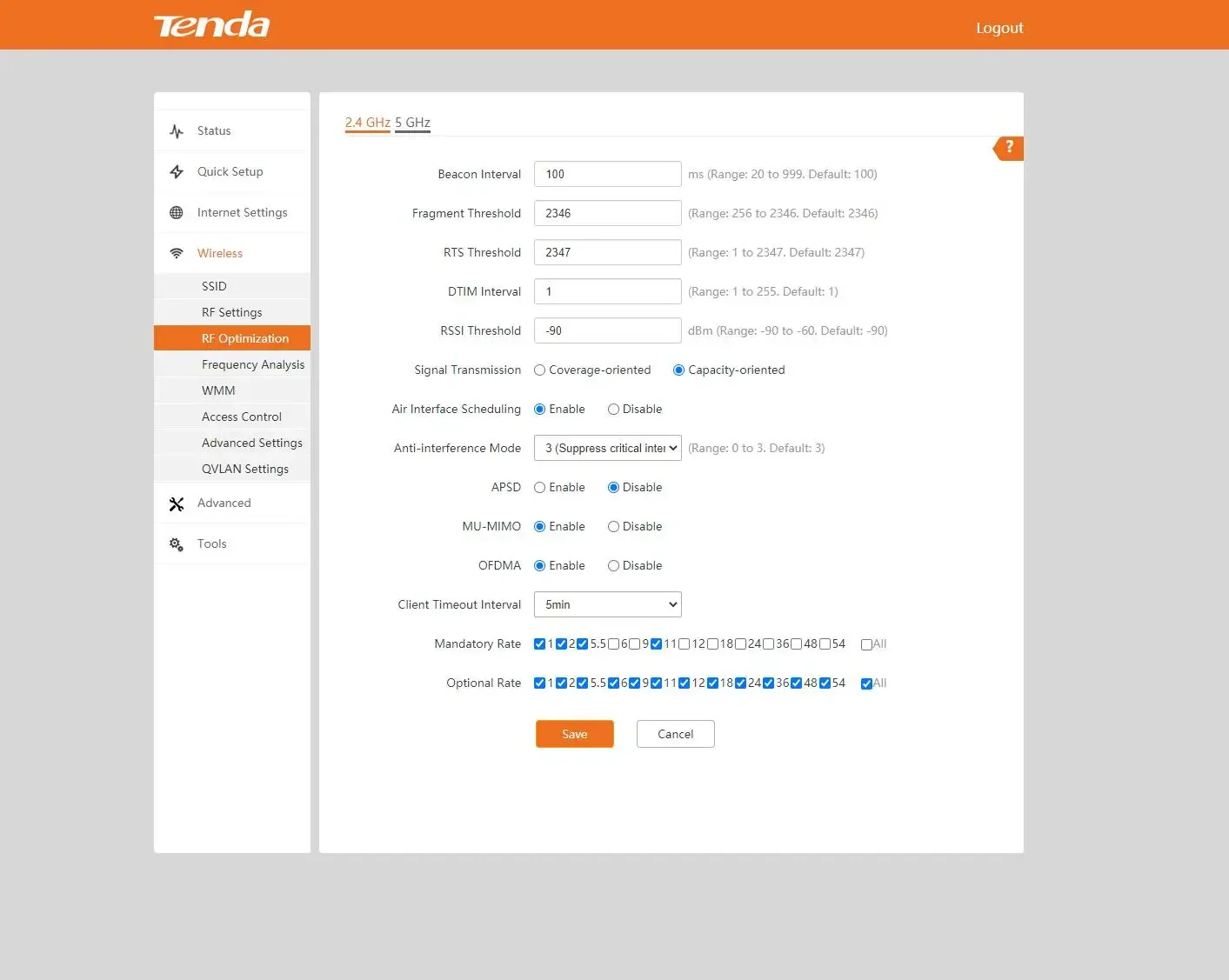Viewport: 1229px width, 980px height.
Task: Uncheck Optional Rate 54 checkbox
Action: 825,683
